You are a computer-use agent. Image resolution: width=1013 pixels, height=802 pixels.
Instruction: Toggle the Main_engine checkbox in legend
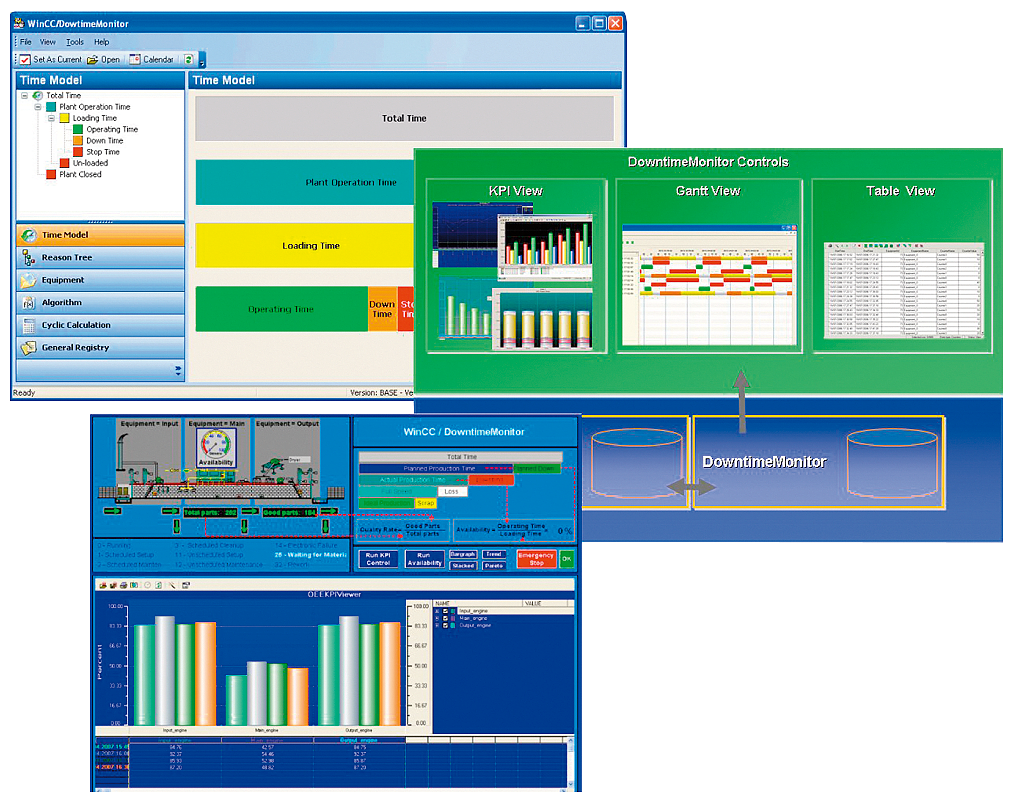[x=446, y=618]
